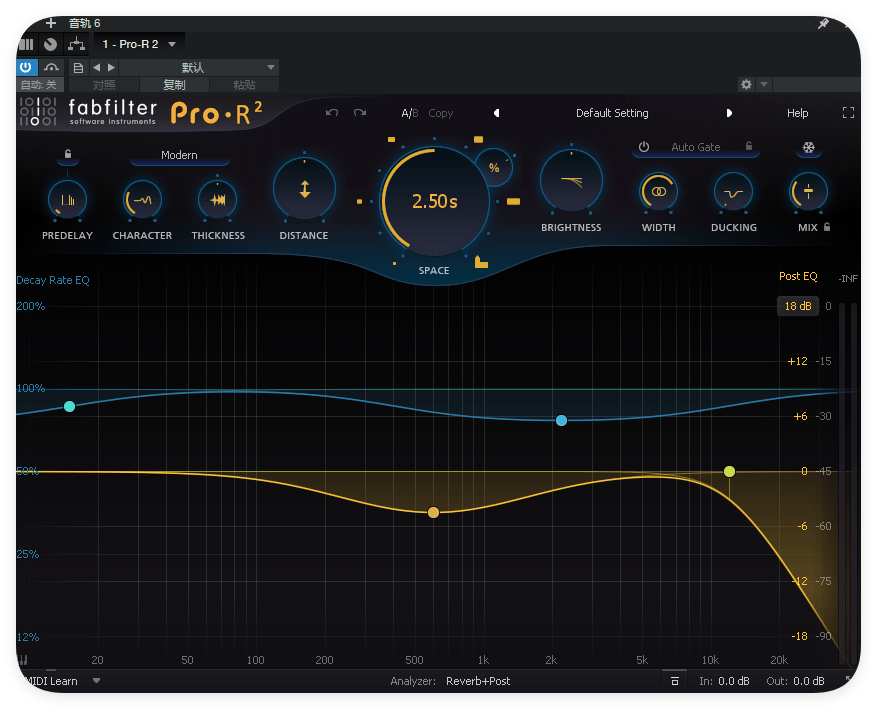Viewport: 877px width, 709px height.
Task: Click the 对照 compare button
Action: click(x=104, y=85)
